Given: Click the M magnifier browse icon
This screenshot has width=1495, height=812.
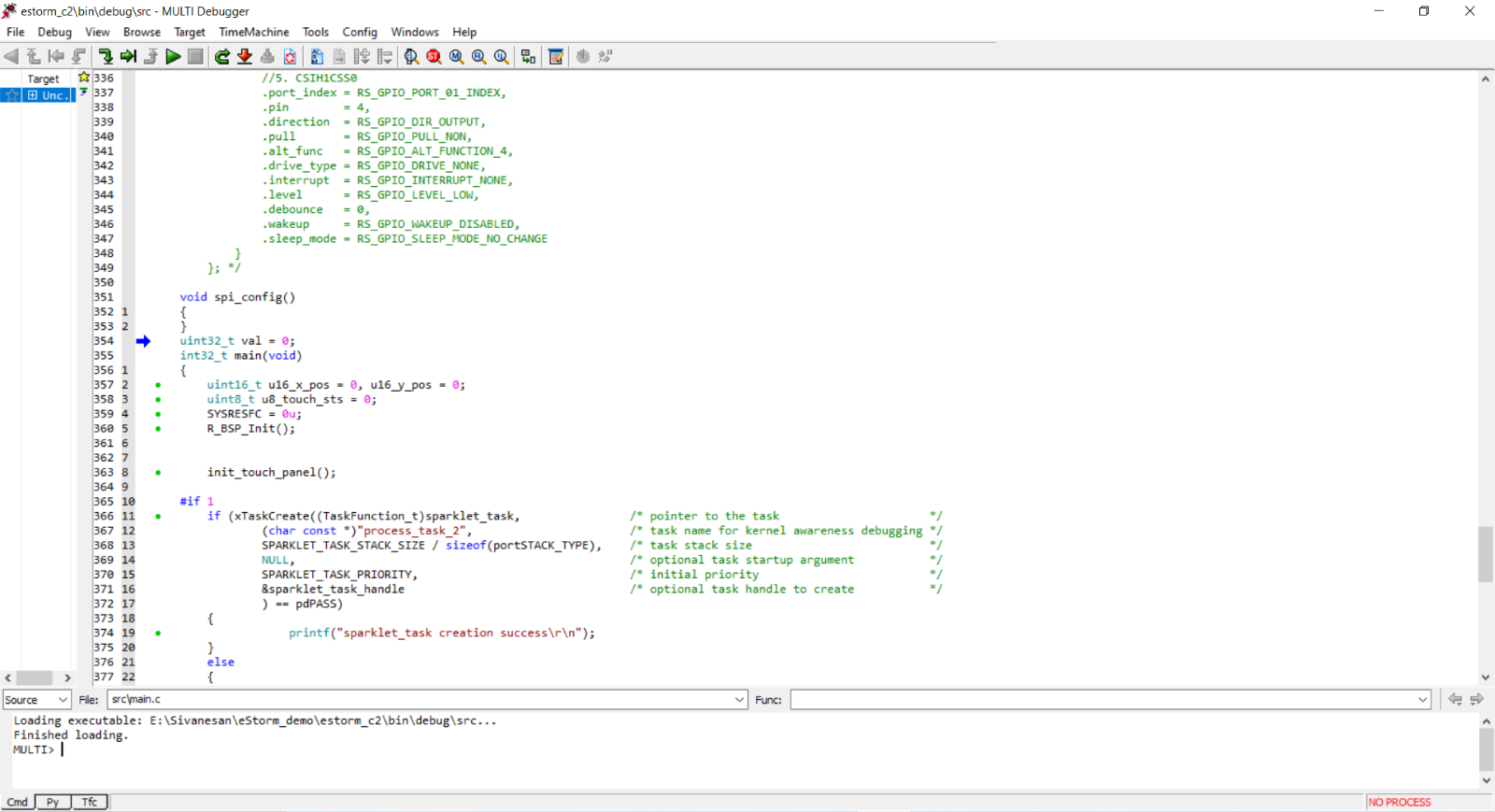Looking at the screenshot, I should [456, 56].
